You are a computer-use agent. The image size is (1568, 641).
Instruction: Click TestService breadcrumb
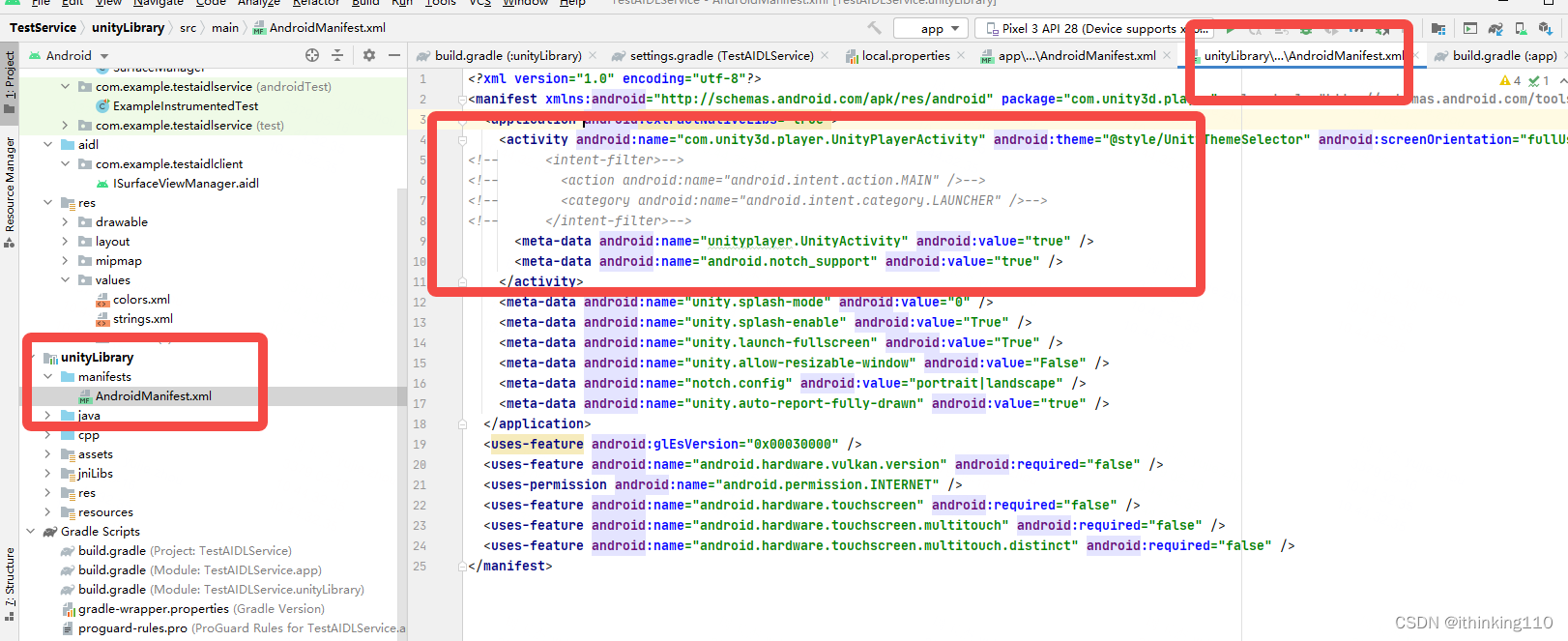(x=43, y=28)
